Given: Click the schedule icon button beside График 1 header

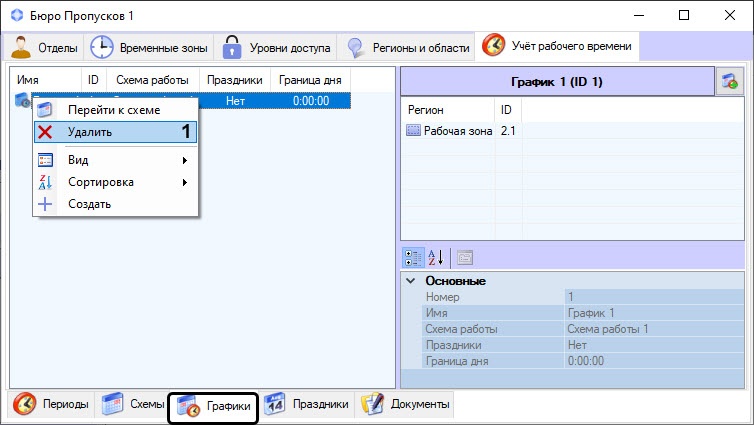Looking at the screenshot, I should point(730,82).
